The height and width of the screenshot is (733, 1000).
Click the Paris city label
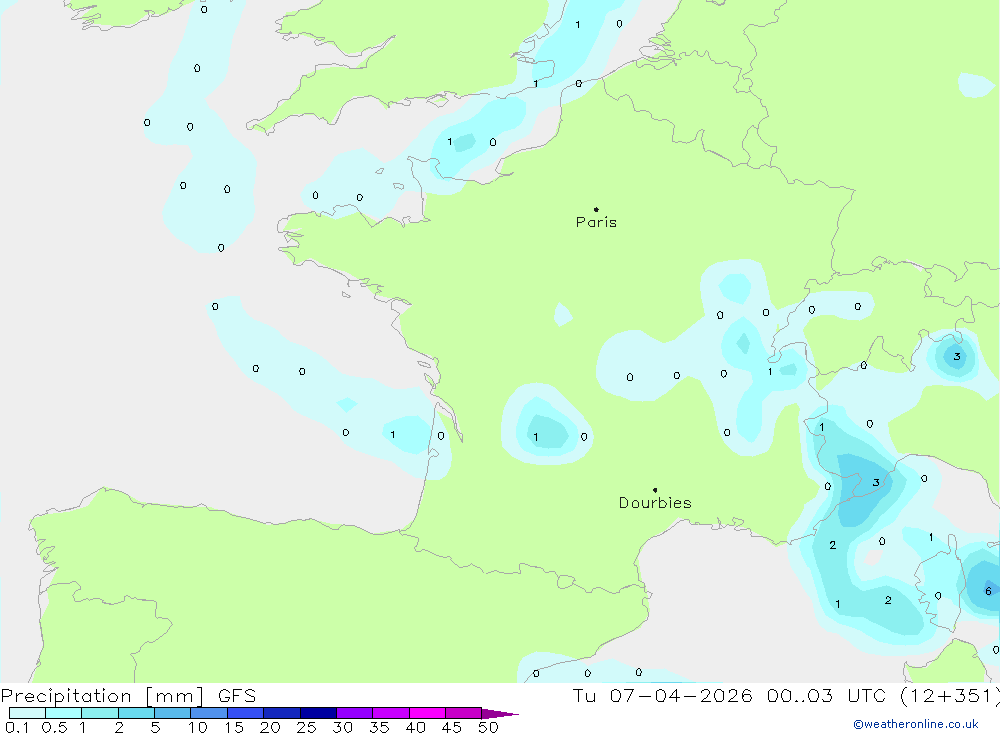point(596,222)
